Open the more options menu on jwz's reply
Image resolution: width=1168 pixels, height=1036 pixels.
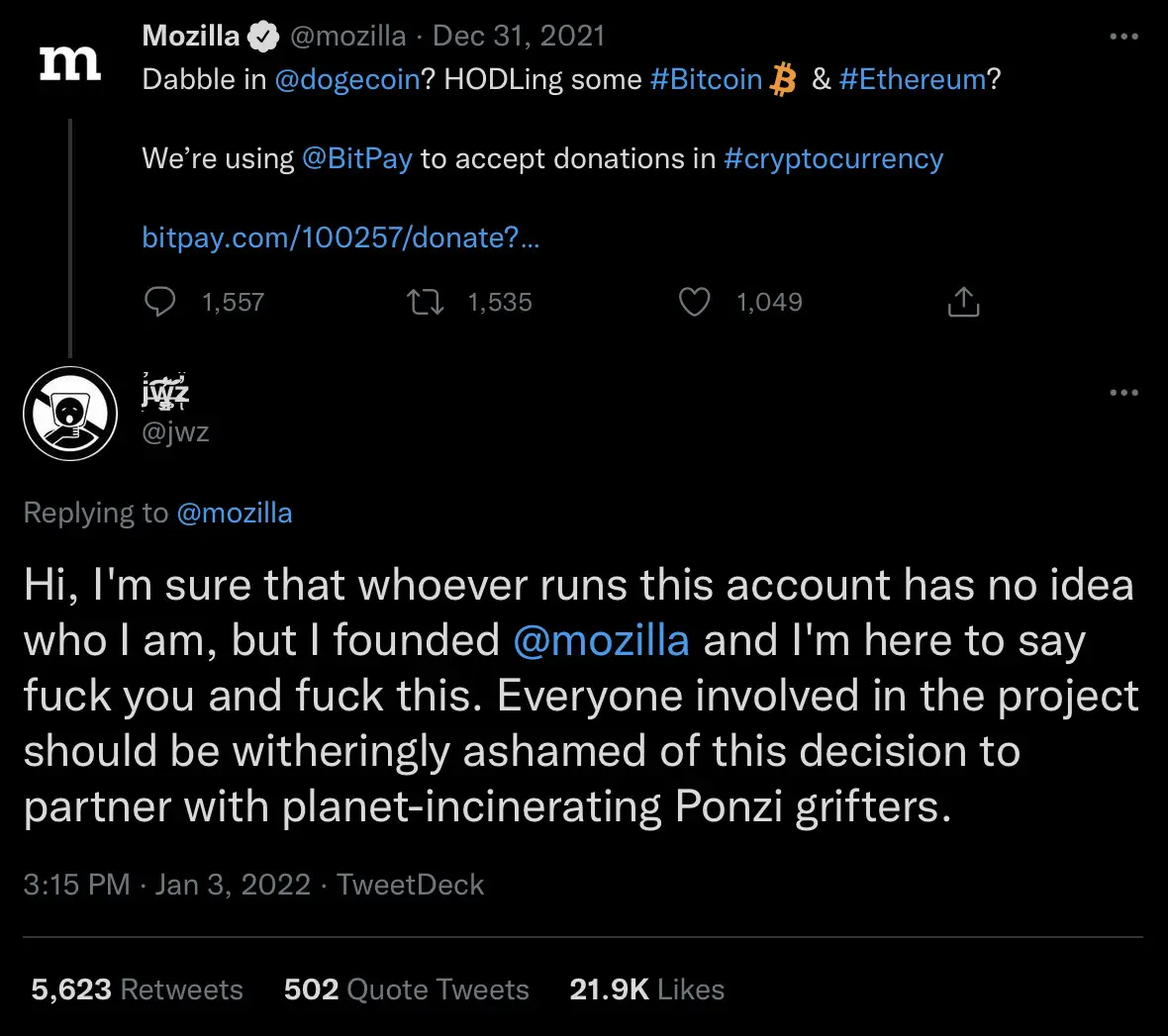pos(1124,393)
